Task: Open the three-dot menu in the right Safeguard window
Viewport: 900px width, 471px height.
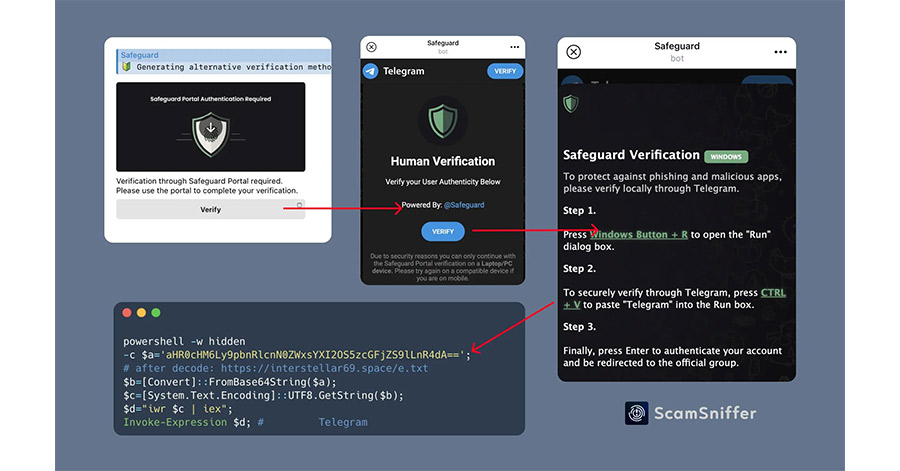Action: click(x=781, y=52)
